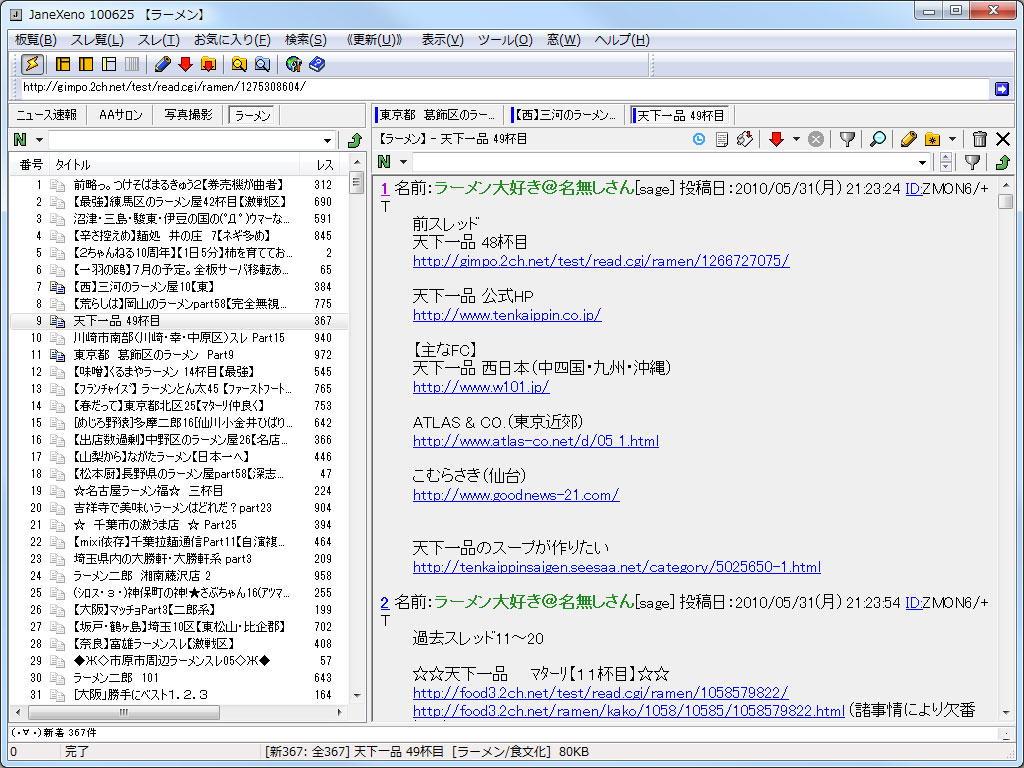
Task: Select thread row ラーメン二郎 101
Action: [180, 678]
